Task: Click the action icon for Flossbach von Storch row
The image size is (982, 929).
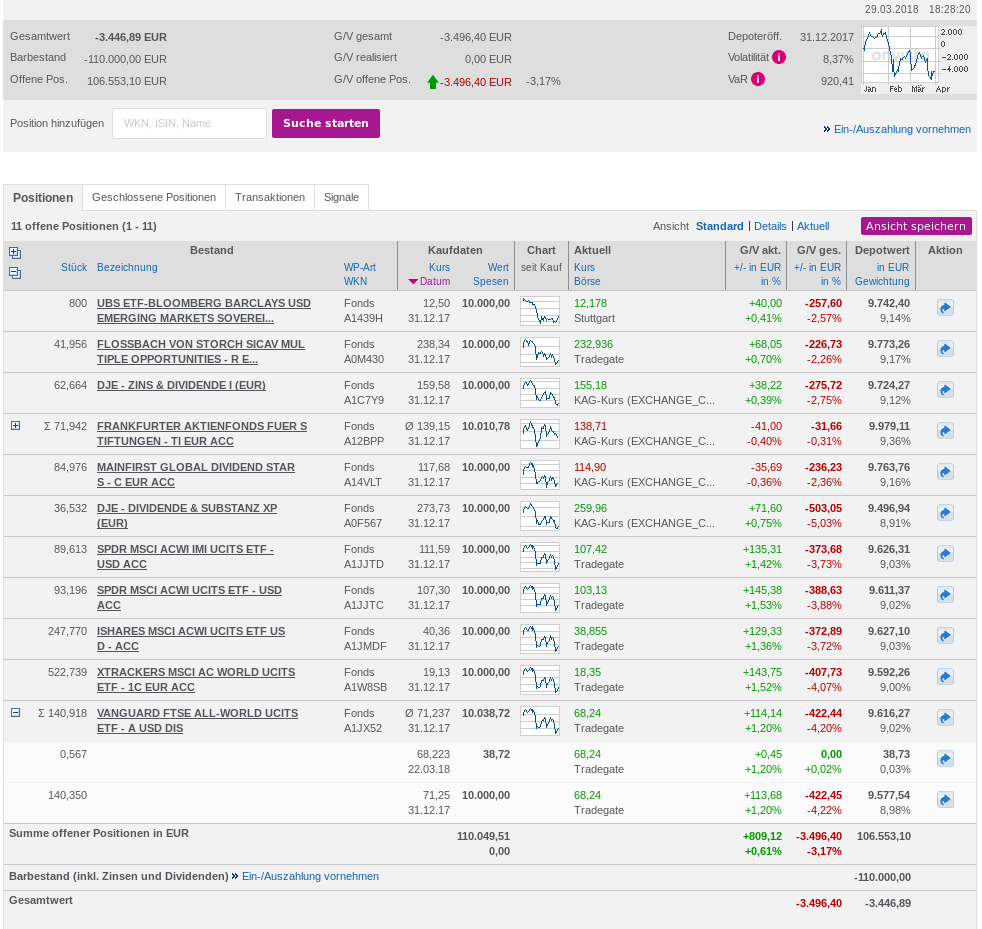Action: 945,349
